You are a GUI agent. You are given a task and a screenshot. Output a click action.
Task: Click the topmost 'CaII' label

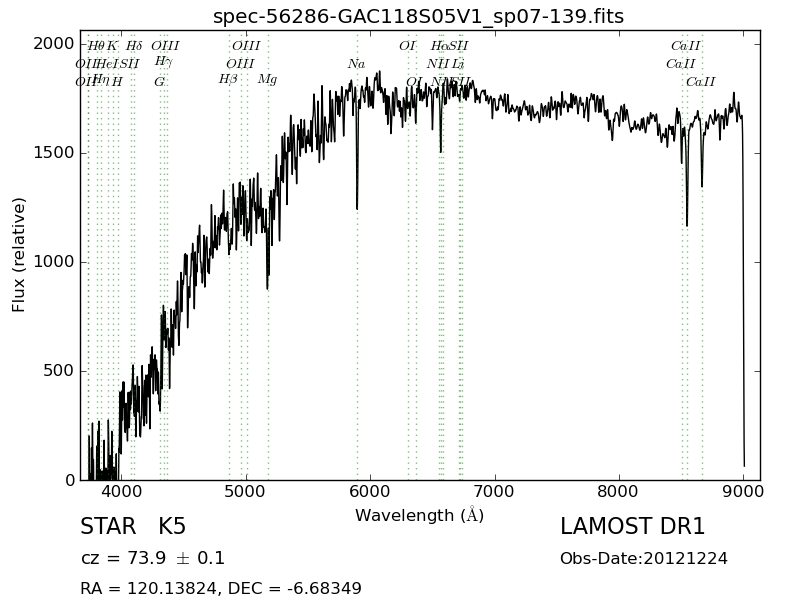tap(686, 45)
